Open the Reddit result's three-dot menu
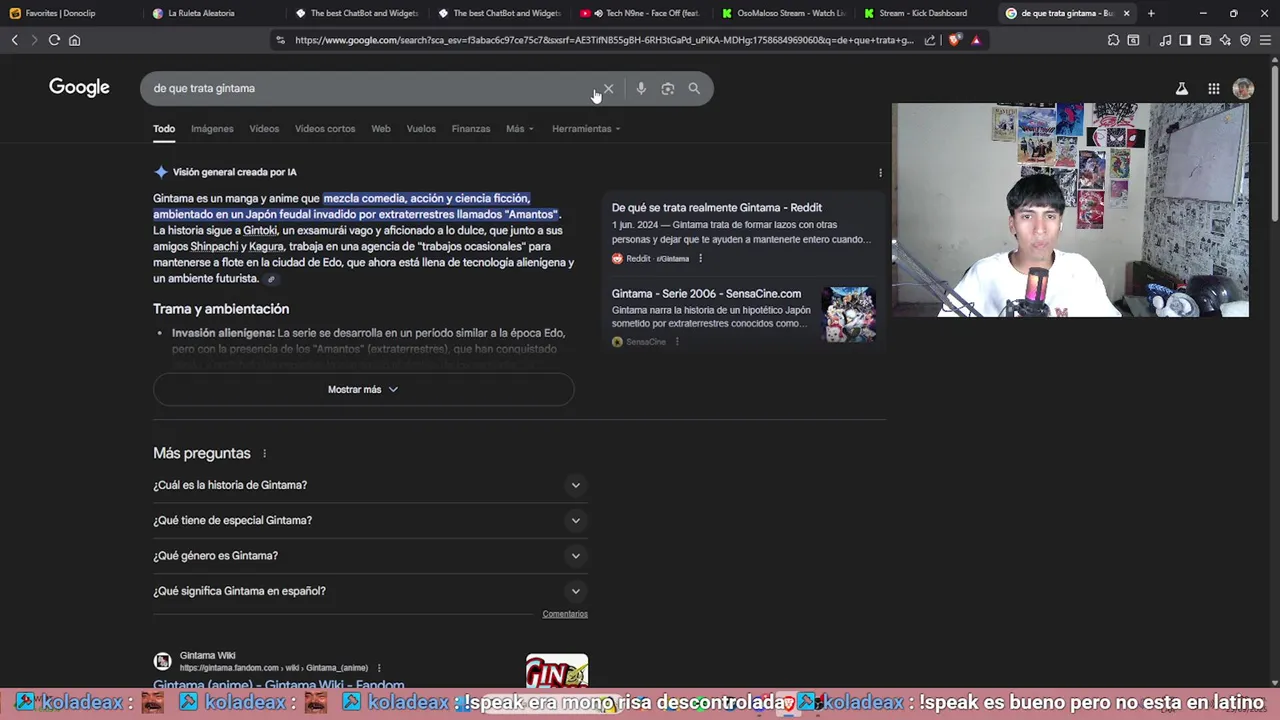Screen dimensions: 1280x720 (700, 258)
